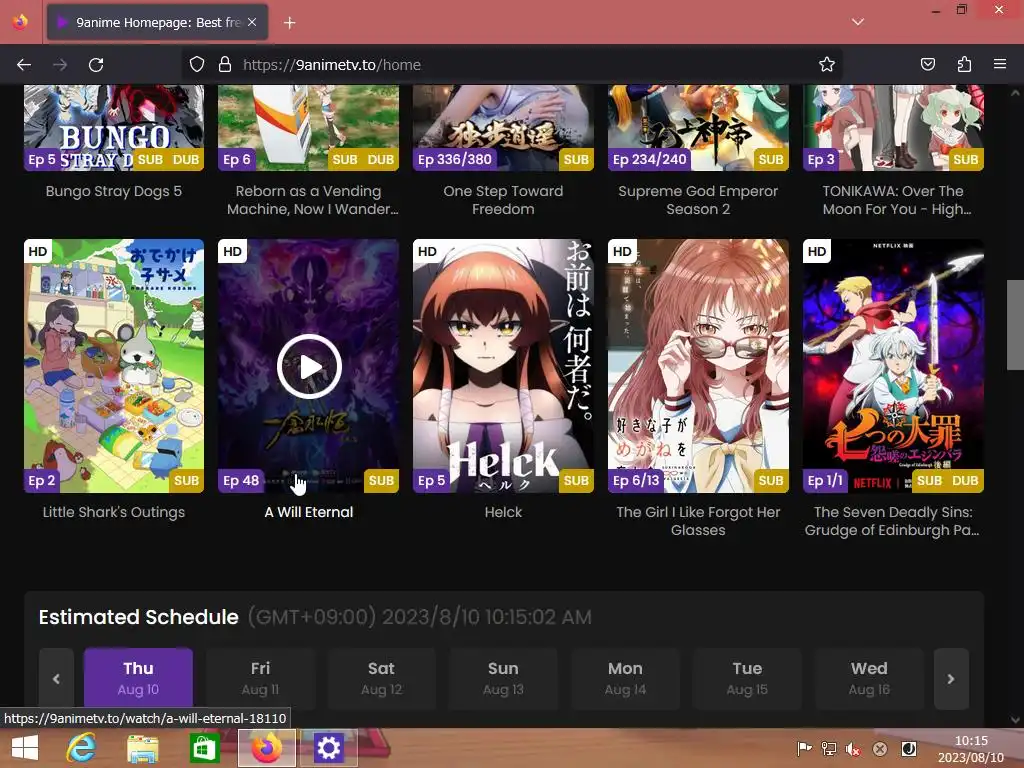Select the Tue Aug 15 schedule tab
Image resolution: width=1024 pixels, height=768 pixels.
[747, 678]
